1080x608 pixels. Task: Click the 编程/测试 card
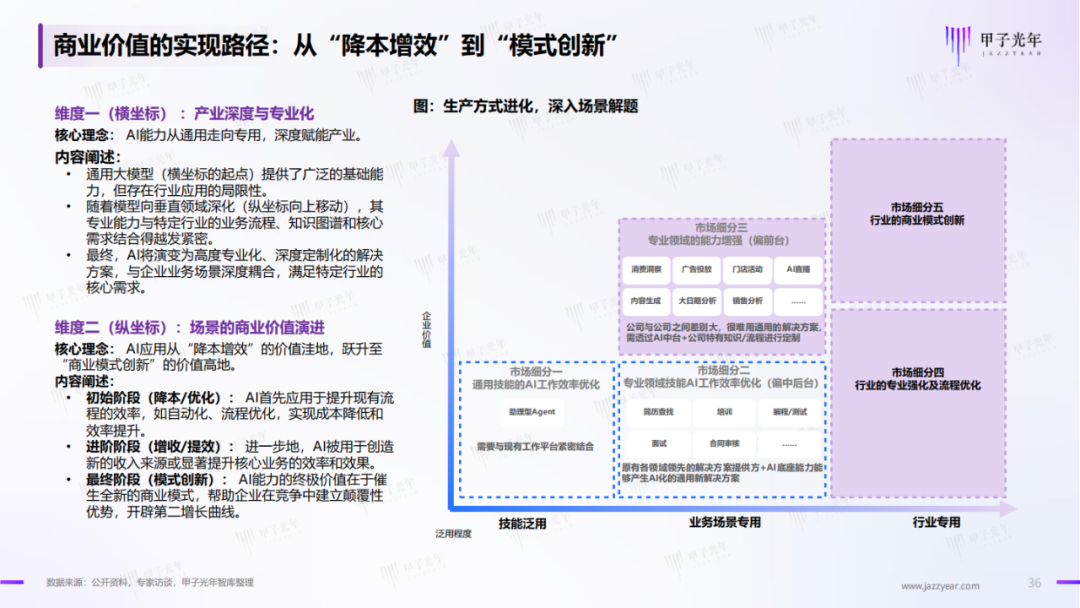click(x=789, y=412)
